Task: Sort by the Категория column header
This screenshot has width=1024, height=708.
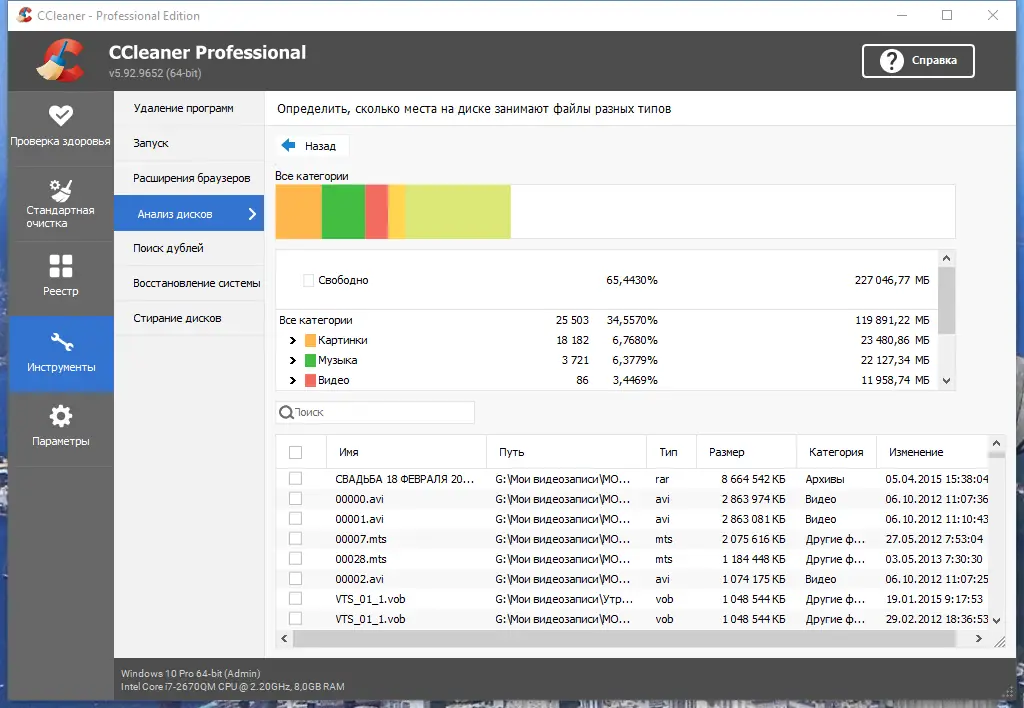Action: pyautogui.click(x=837, y=452)
